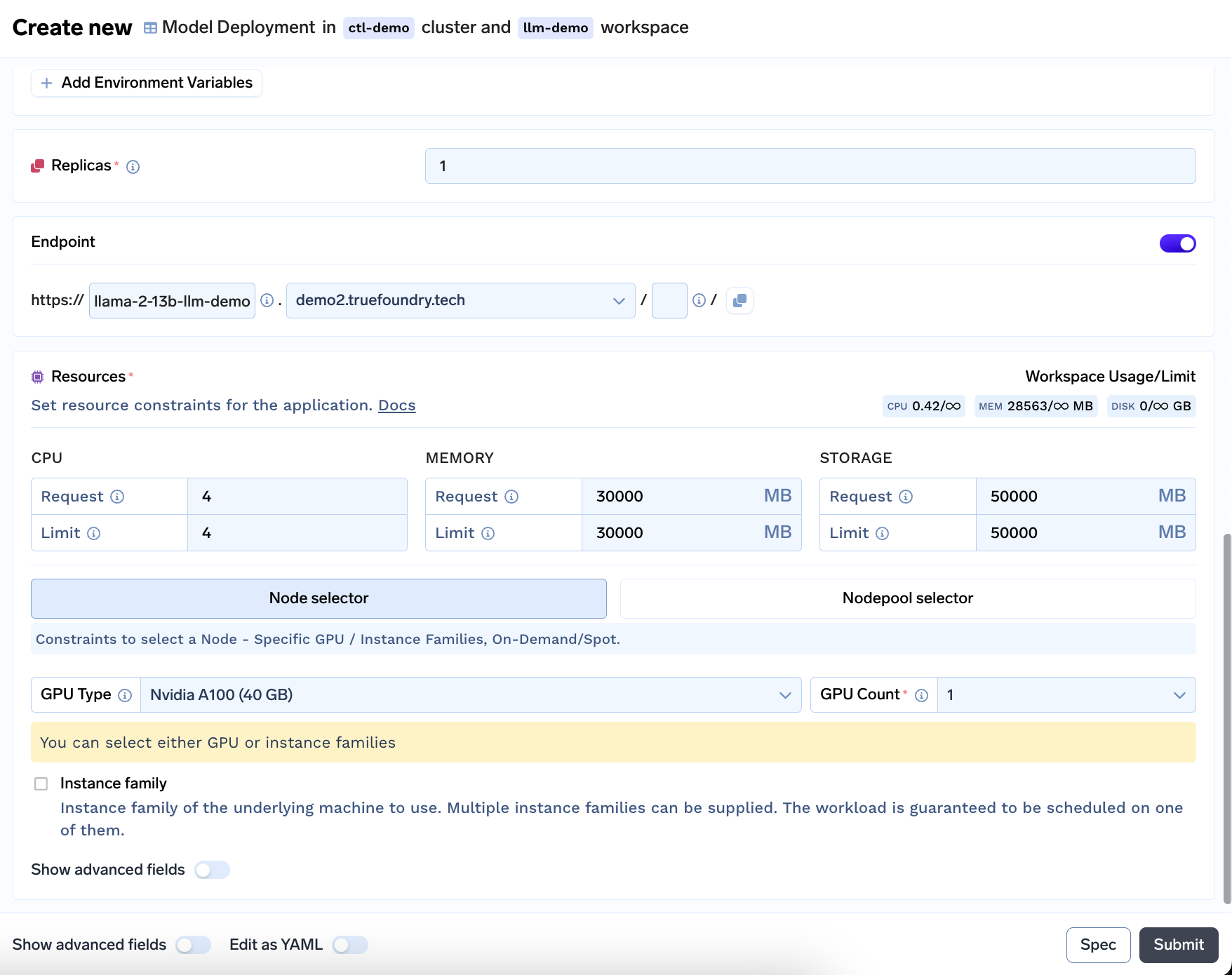Click the info icon after endpoint path field
The height and width of the screenshot is (975, 1232).
[699, 300]
